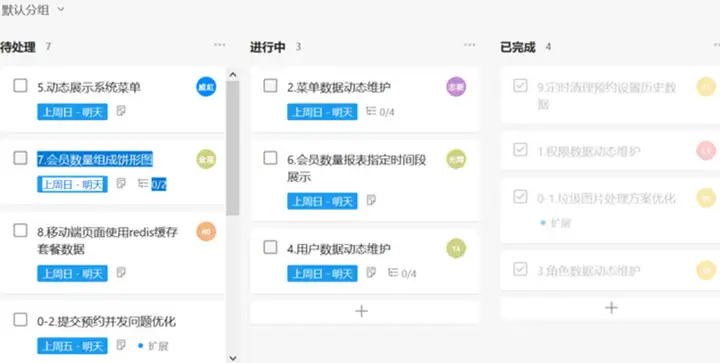720x363 pixels.
Task: Click 扩展 tag on task 0-2.提交预约并发问题优化
Action: (x=153, y=346)
